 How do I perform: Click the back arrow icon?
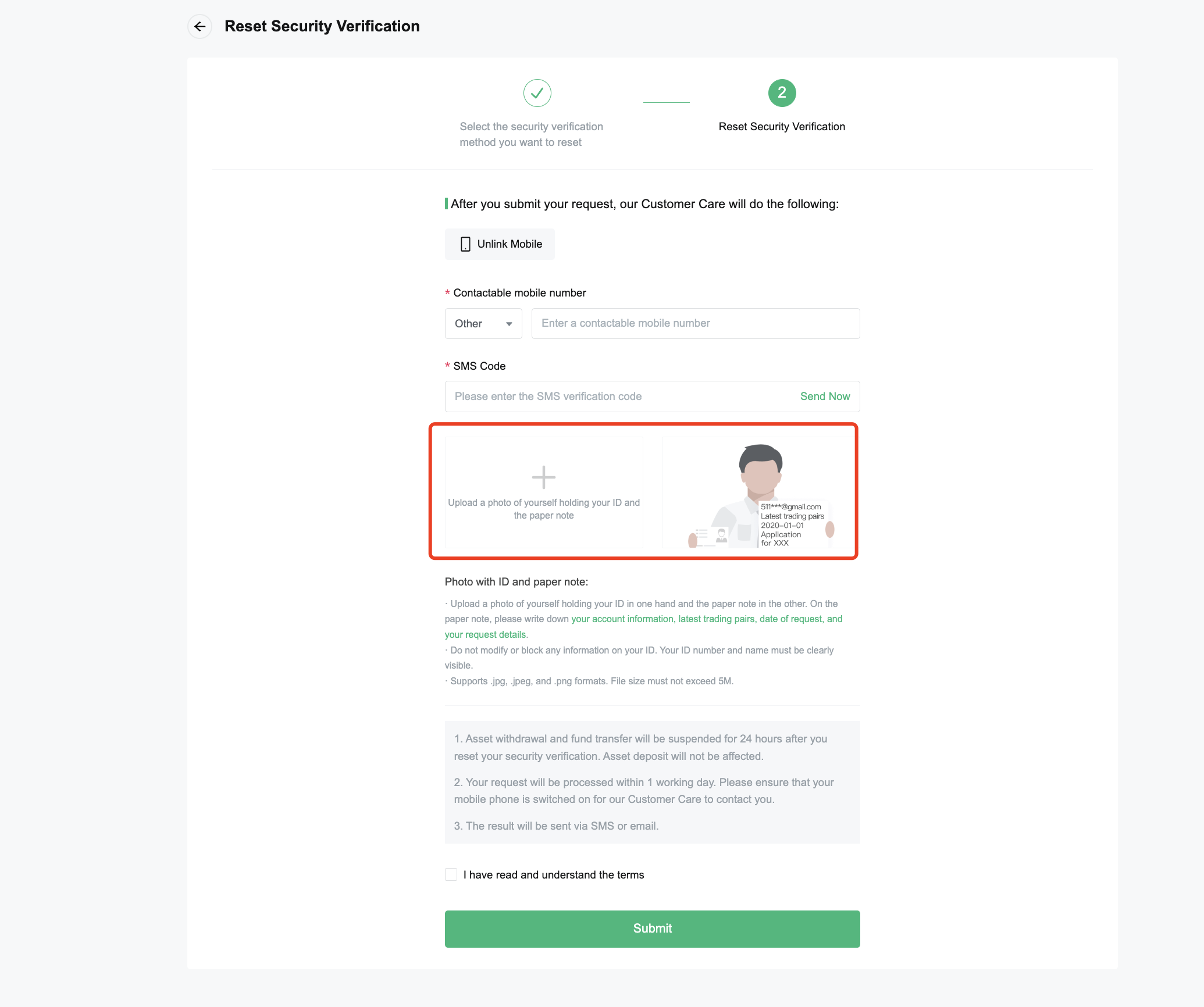coord(200,26)
